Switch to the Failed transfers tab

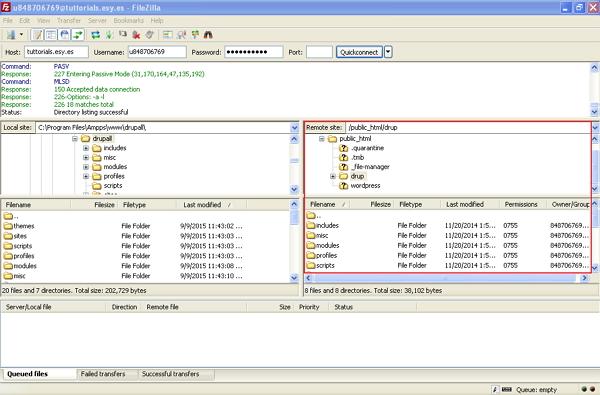(x=103, y=374)
